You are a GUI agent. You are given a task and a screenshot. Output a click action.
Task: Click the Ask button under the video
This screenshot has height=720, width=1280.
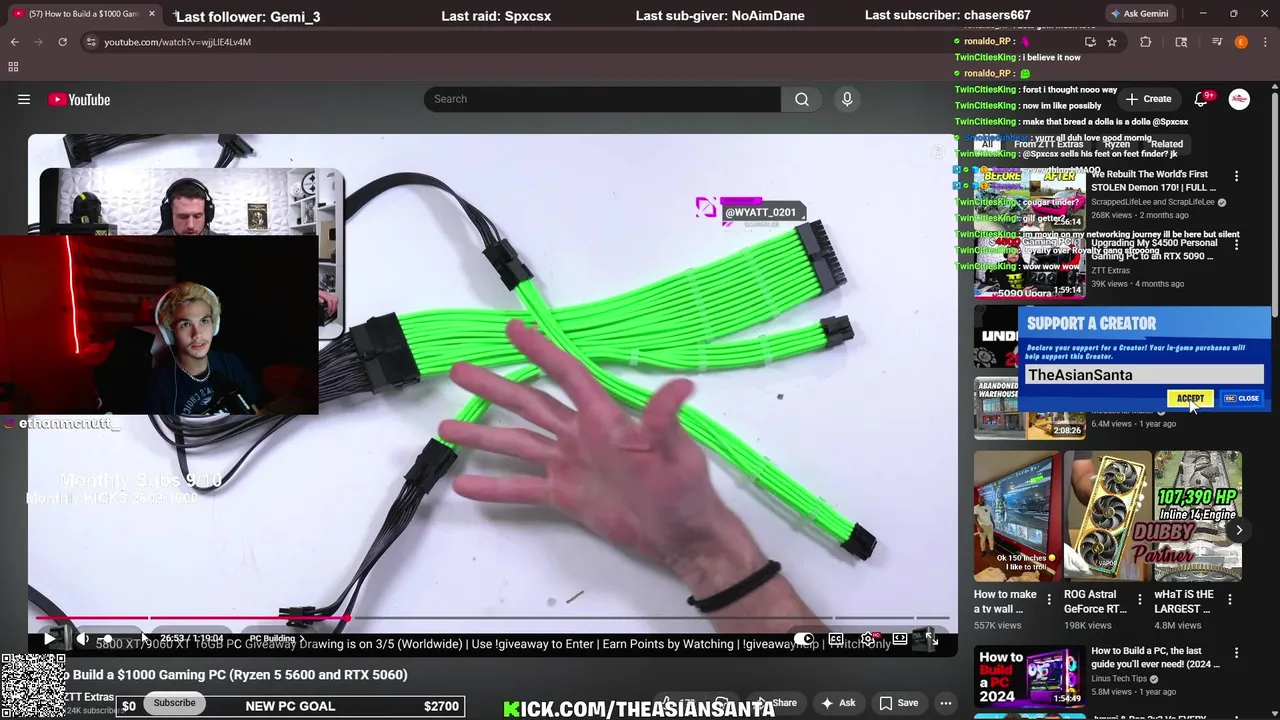(838, 703)
